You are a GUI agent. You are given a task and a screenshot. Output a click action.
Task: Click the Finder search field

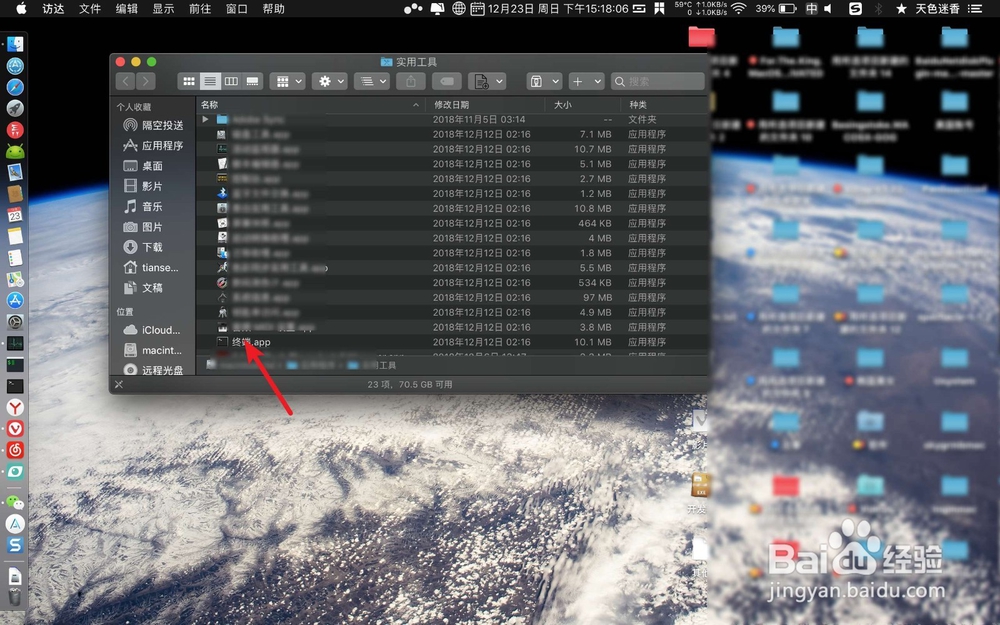(658, 82)
